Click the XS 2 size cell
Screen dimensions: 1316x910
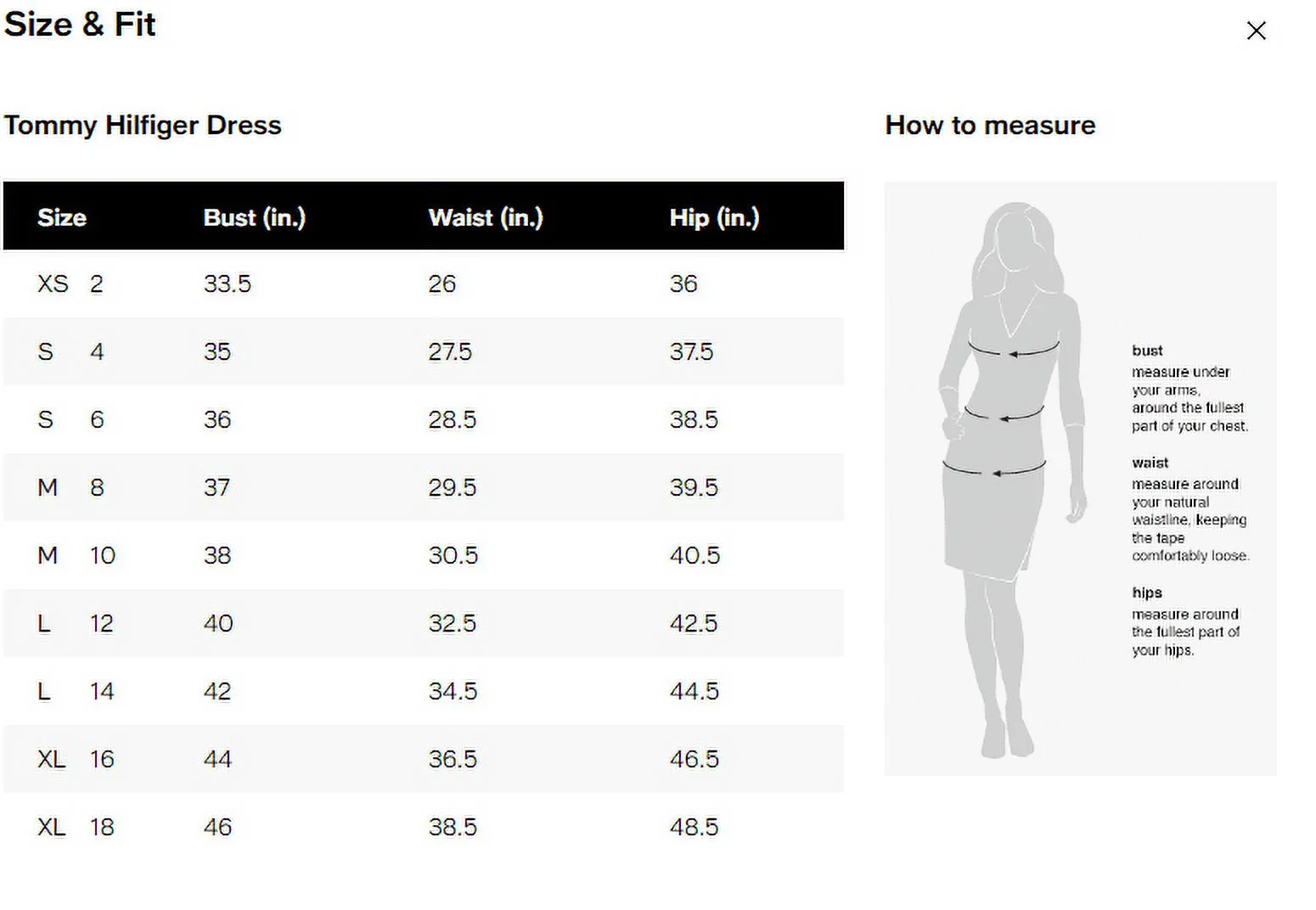click(70, 284)
